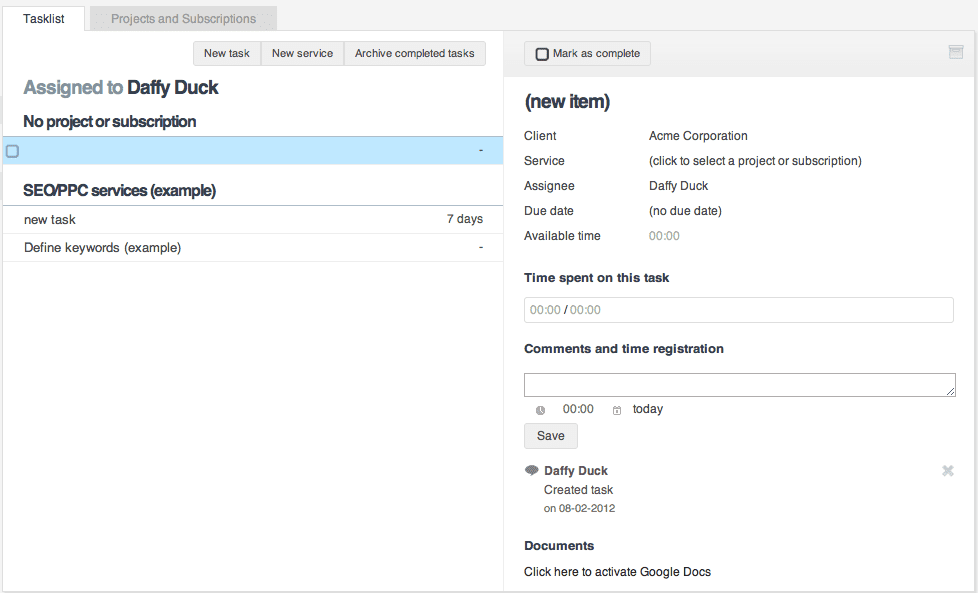Delete Daffy Duck's comment with X icon
Viewport: 978px width, 593px height.
click(x=947, y=471)
